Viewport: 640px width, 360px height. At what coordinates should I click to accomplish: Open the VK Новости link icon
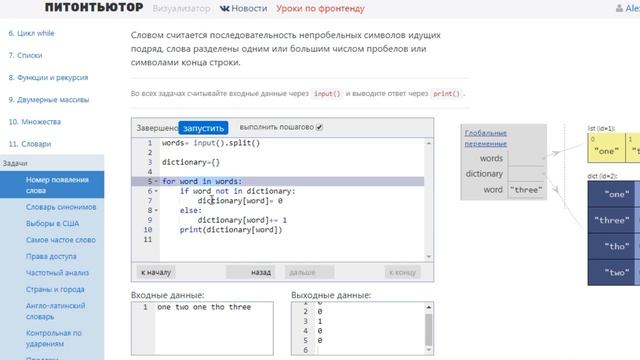click(x=224, y=8)
